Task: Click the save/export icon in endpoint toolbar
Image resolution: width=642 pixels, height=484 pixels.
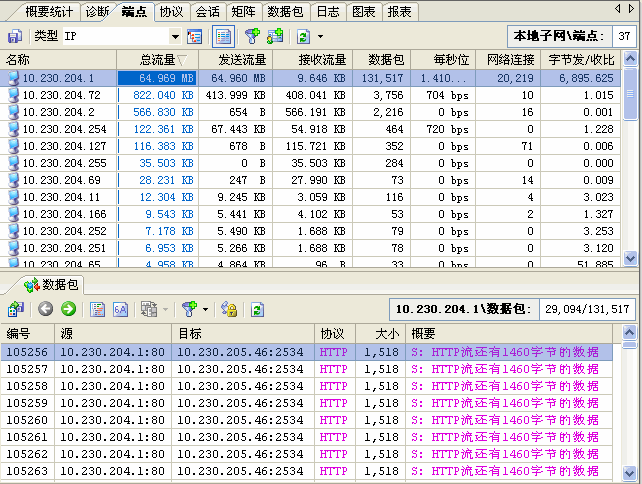Action: tap(15, 36)
